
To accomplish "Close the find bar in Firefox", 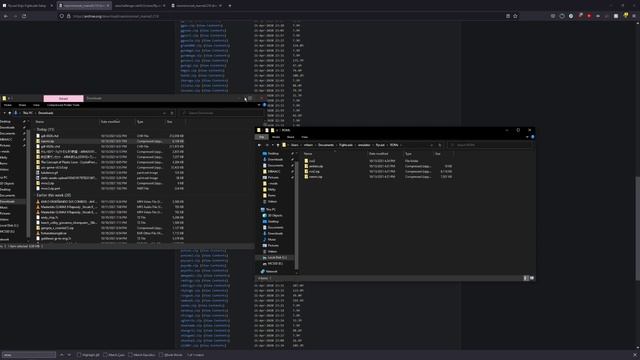I will pos(635,355).
